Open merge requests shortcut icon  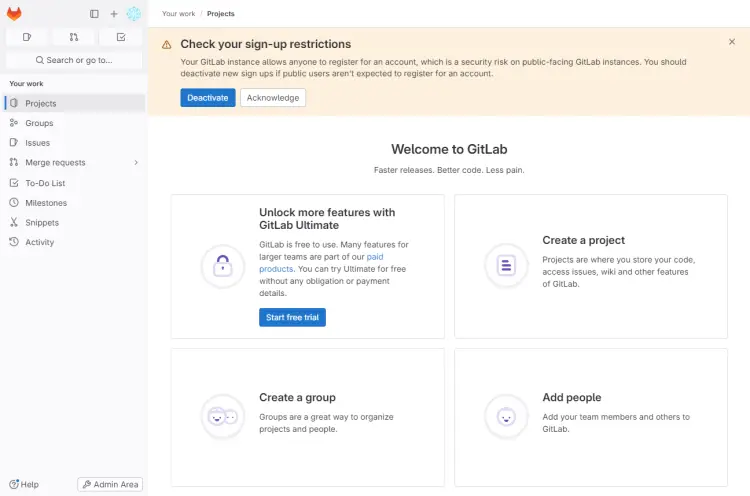(74, 37)
